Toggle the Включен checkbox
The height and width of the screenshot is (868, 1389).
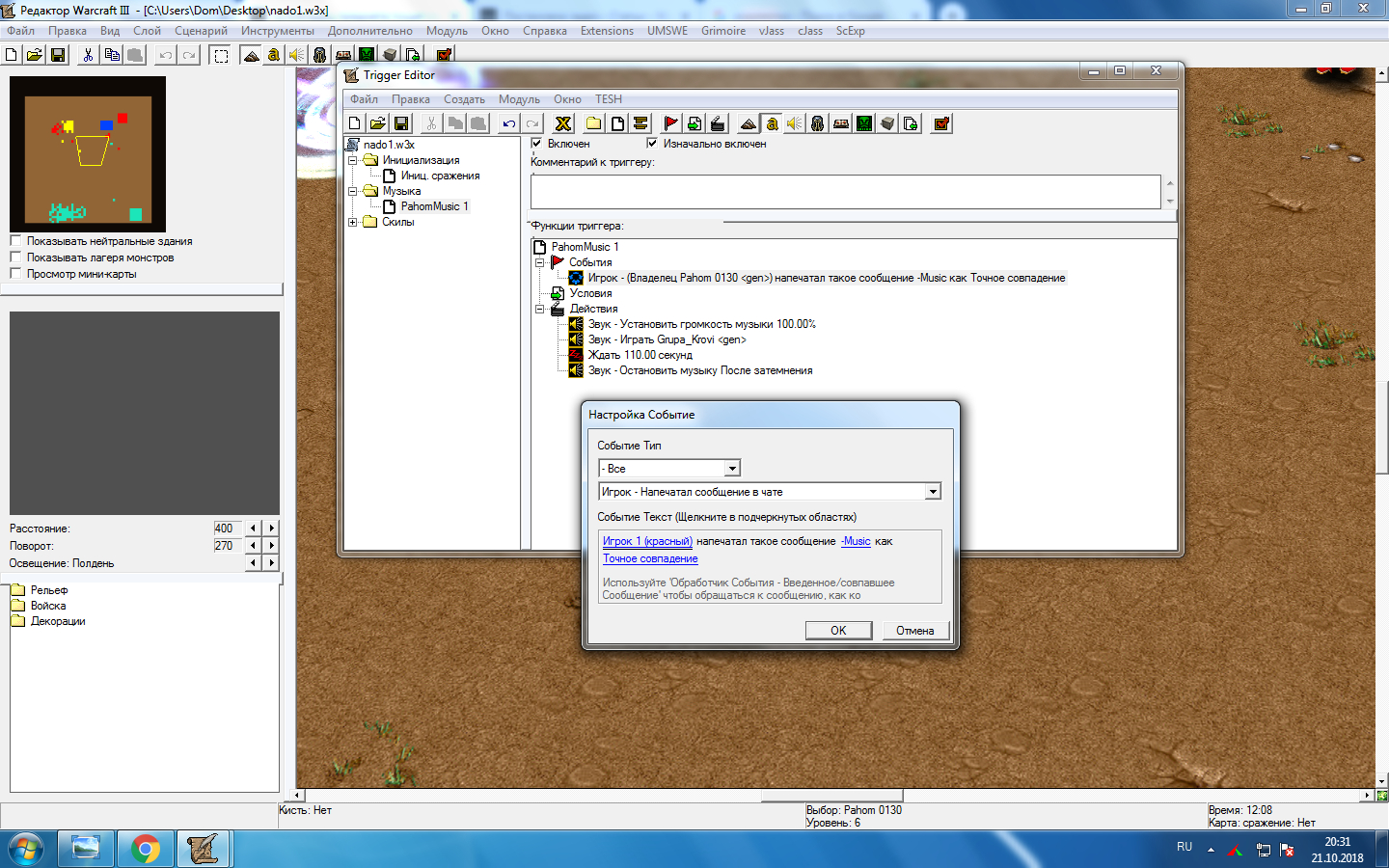pyautogui.click(x=536, y=144)
